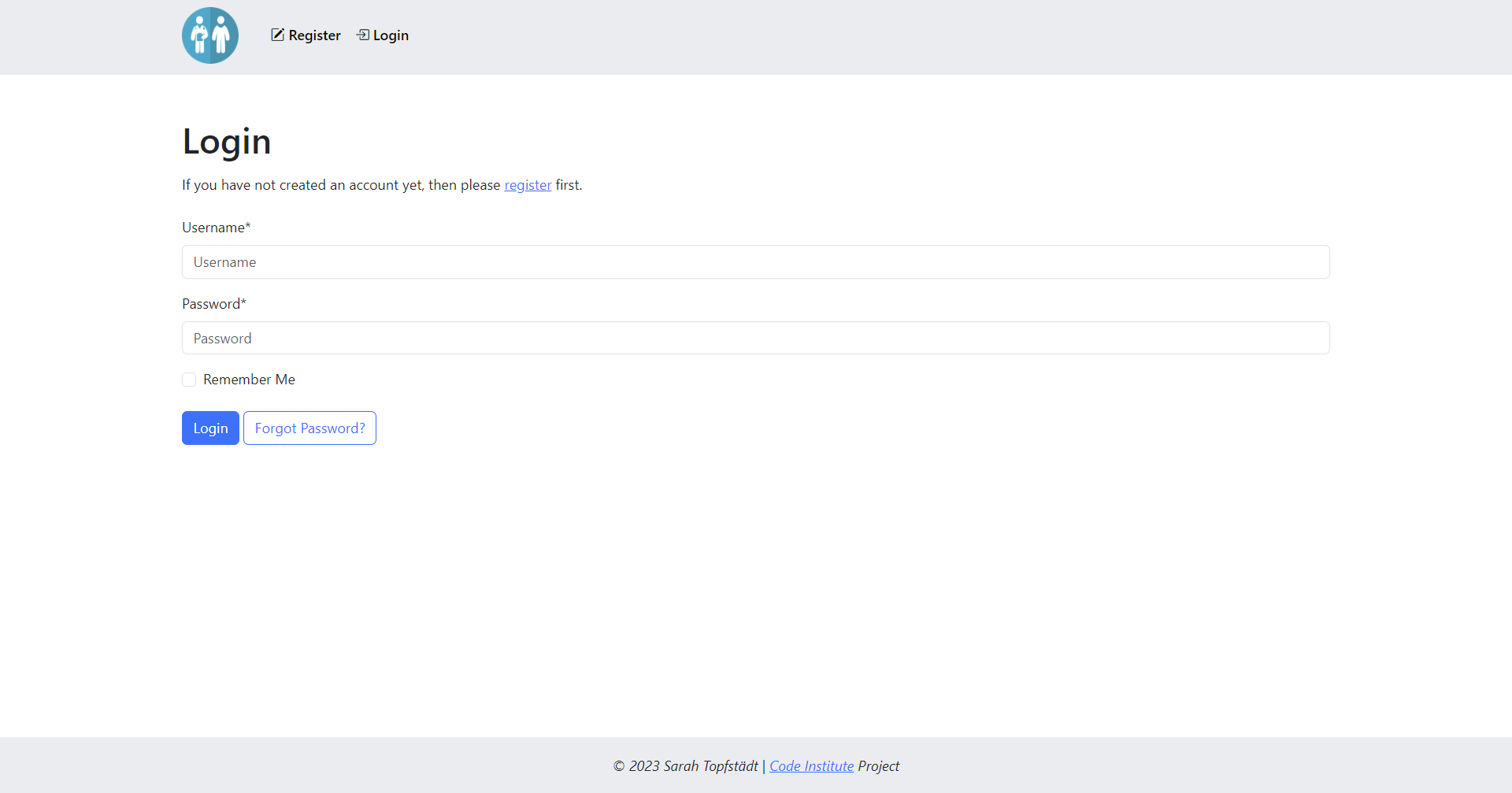
Task: Click the Username* field label
Action: coord(217,228)
